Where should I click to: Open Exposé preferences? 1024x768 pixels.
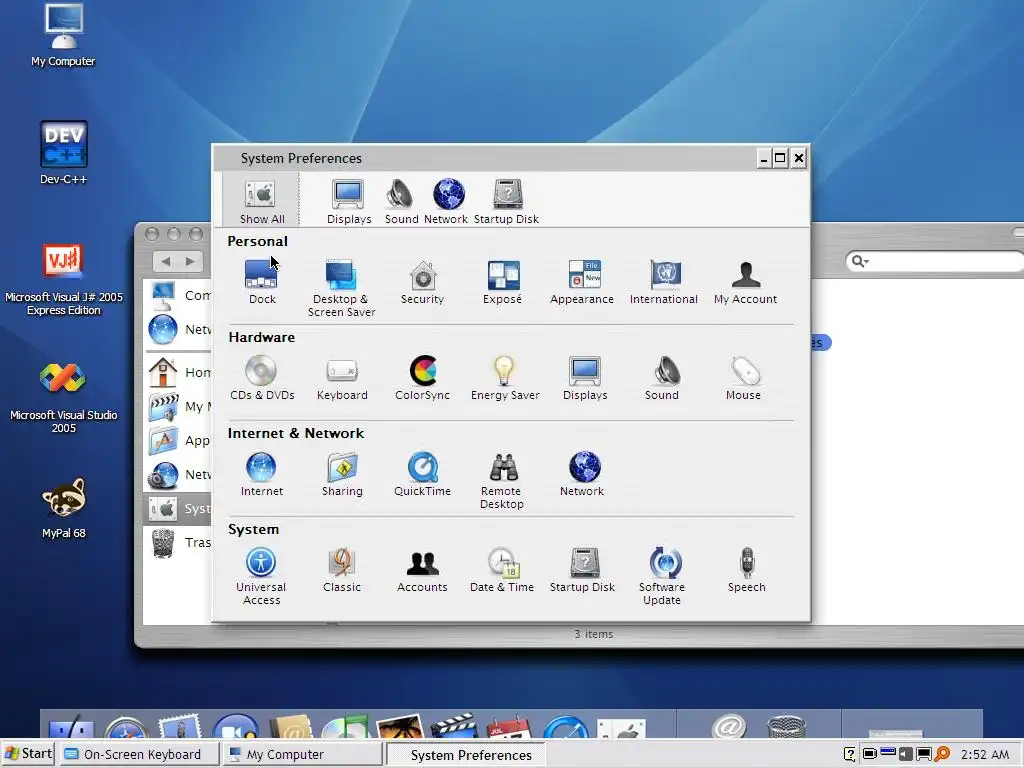pyautogui.click(x=503, y=282)
